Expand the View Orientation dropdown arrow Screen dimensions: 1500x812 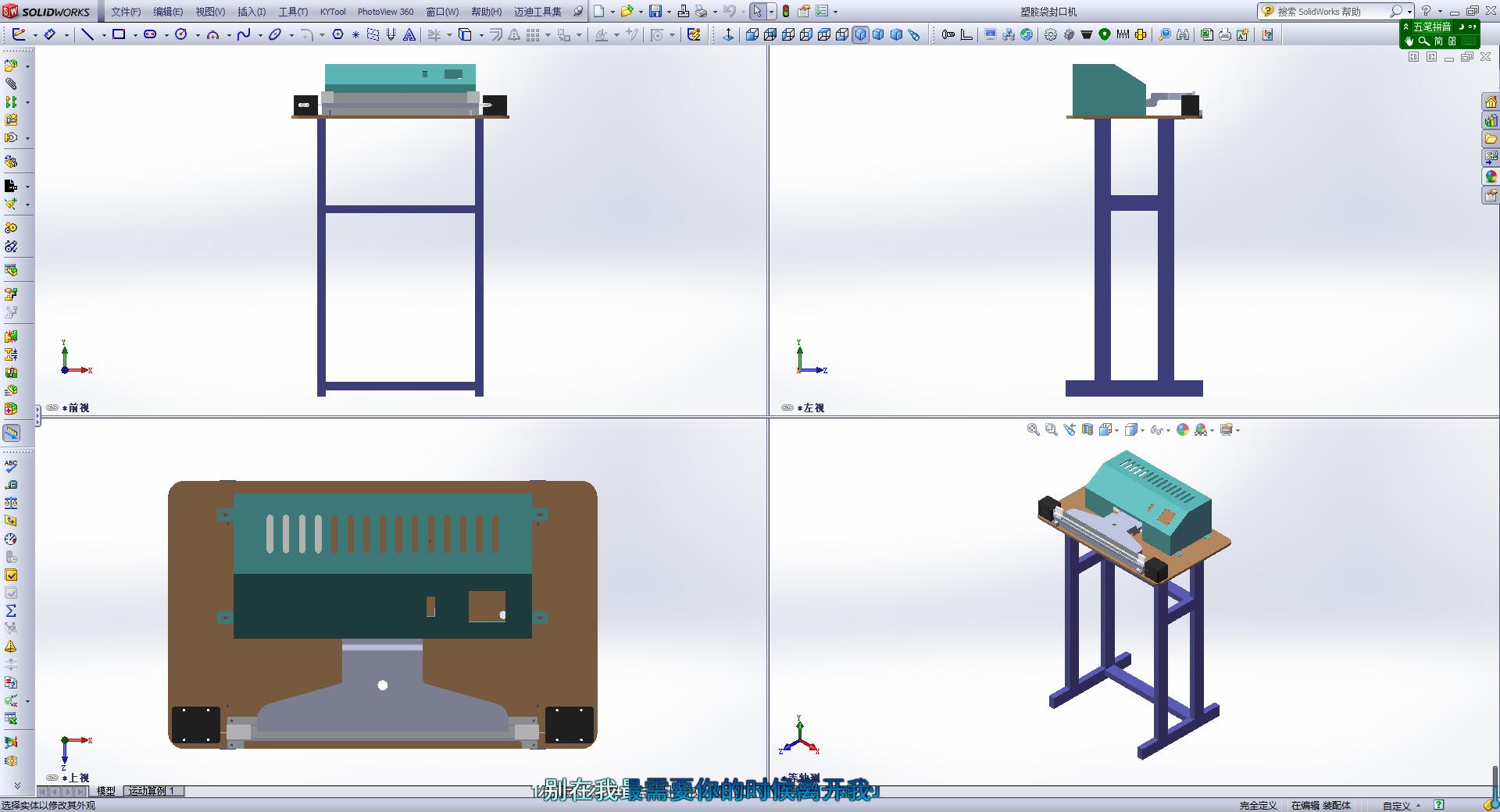[x=1117, y=430]
